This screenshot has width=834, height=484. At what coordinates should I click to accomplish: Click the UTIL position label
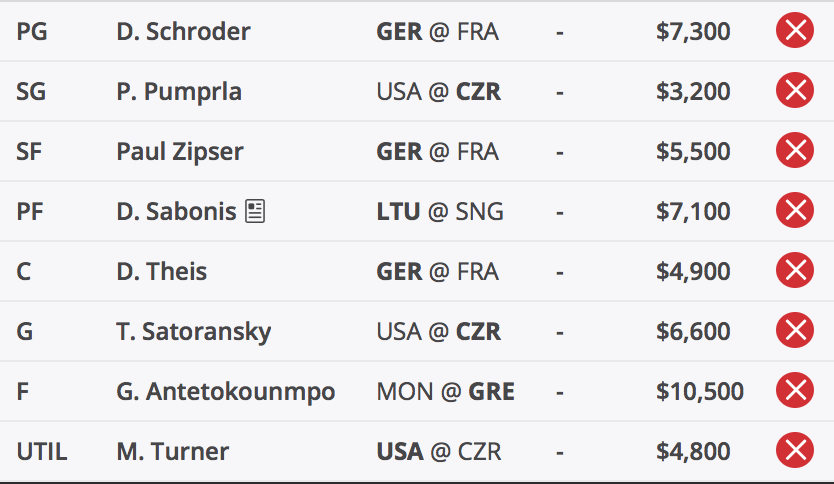[x=41, y=452]
